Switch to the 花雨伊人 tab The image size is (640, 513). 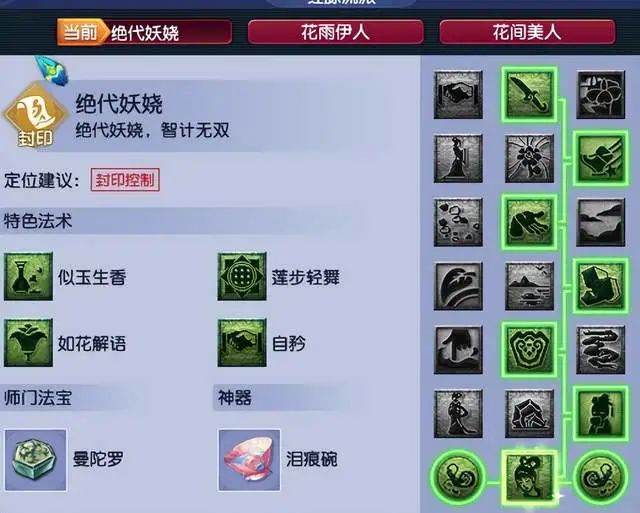(x=336, y=32)
